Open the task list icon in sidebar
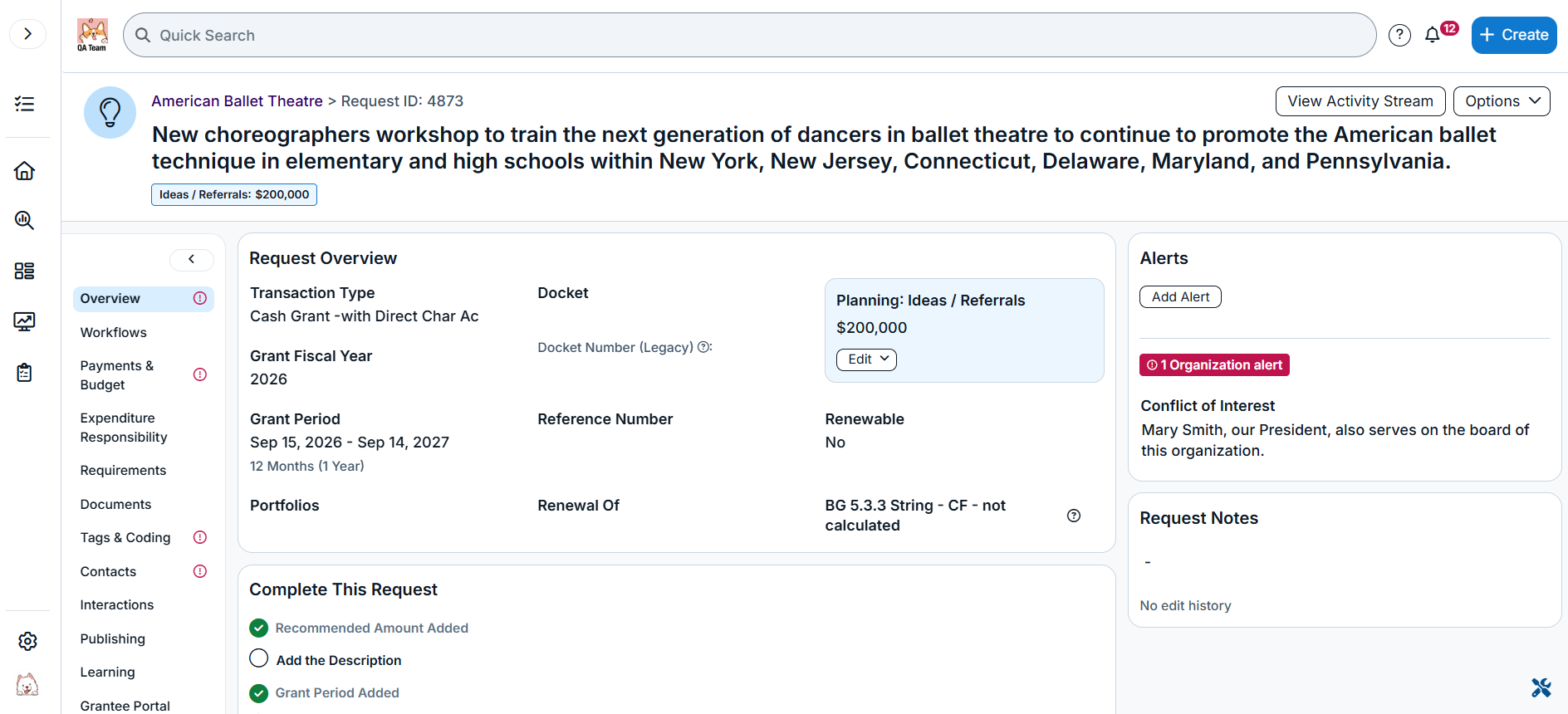The image size is (1568, 714). pyautogui.click(x=25, y=104)
